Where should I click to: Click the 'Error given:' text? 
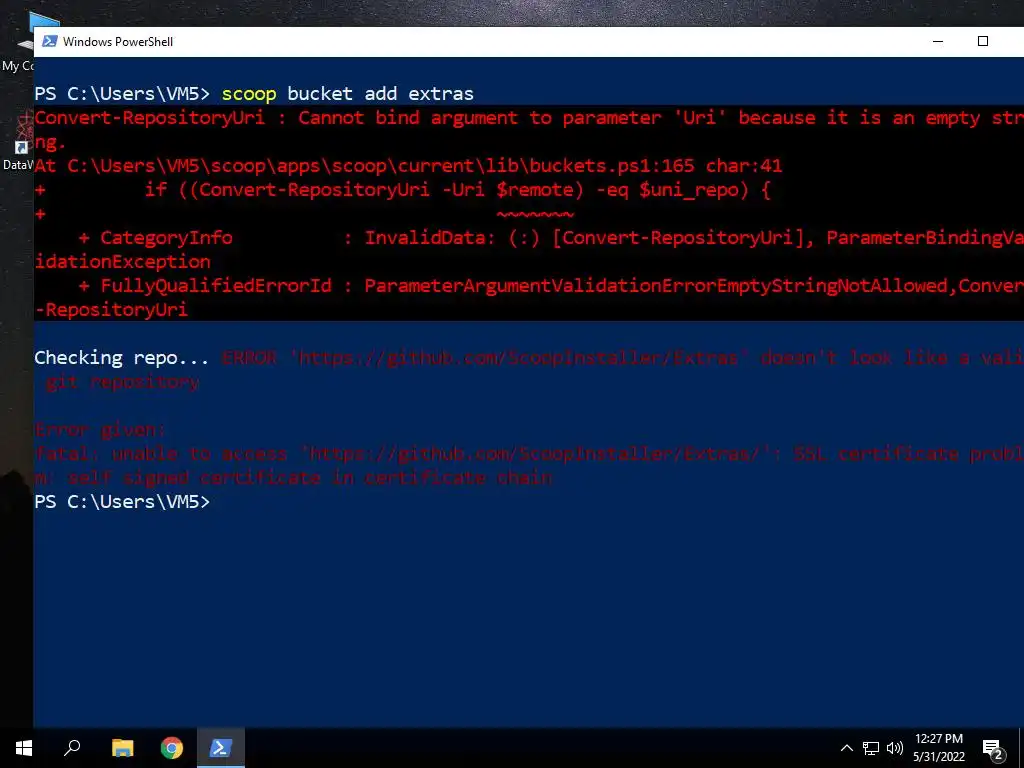(100, 430)
